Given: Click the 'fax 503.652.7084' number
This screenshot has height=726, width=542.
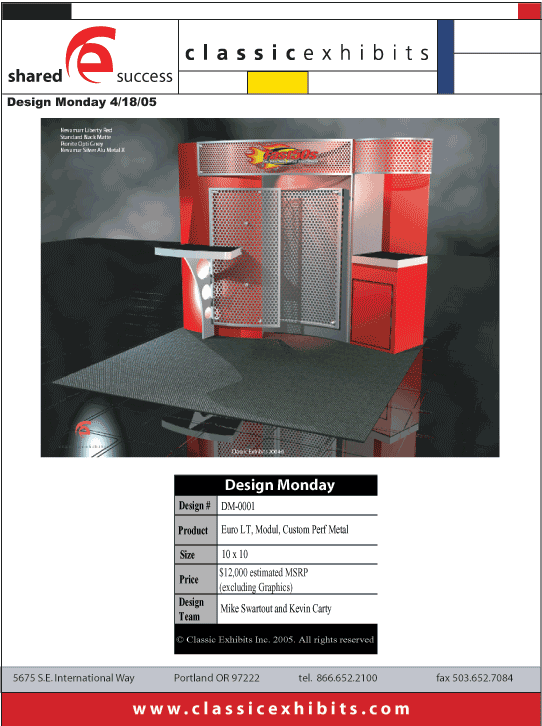Looking at the screenshot, I should [x=474, y=678].
